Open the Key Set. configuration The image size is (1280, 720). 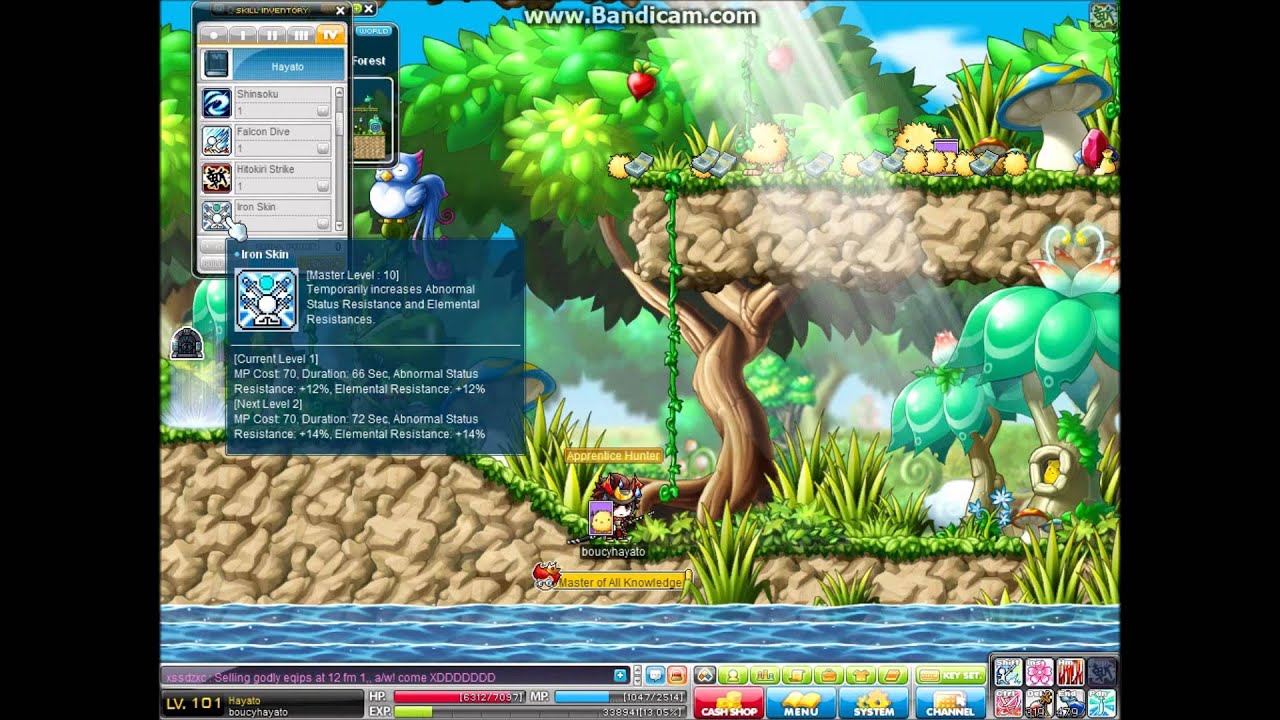coord(951,675)
